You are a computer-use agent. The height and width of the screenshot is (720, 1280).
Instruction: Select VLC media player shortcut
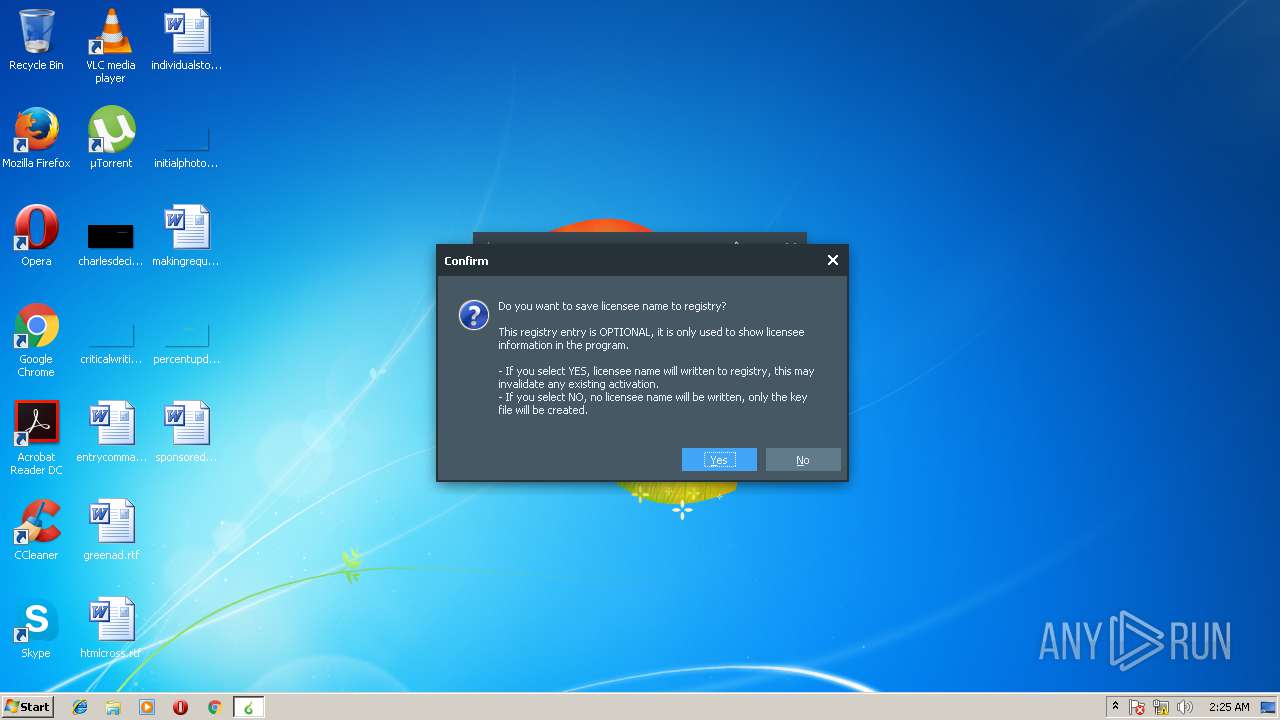tap(110, 45)
